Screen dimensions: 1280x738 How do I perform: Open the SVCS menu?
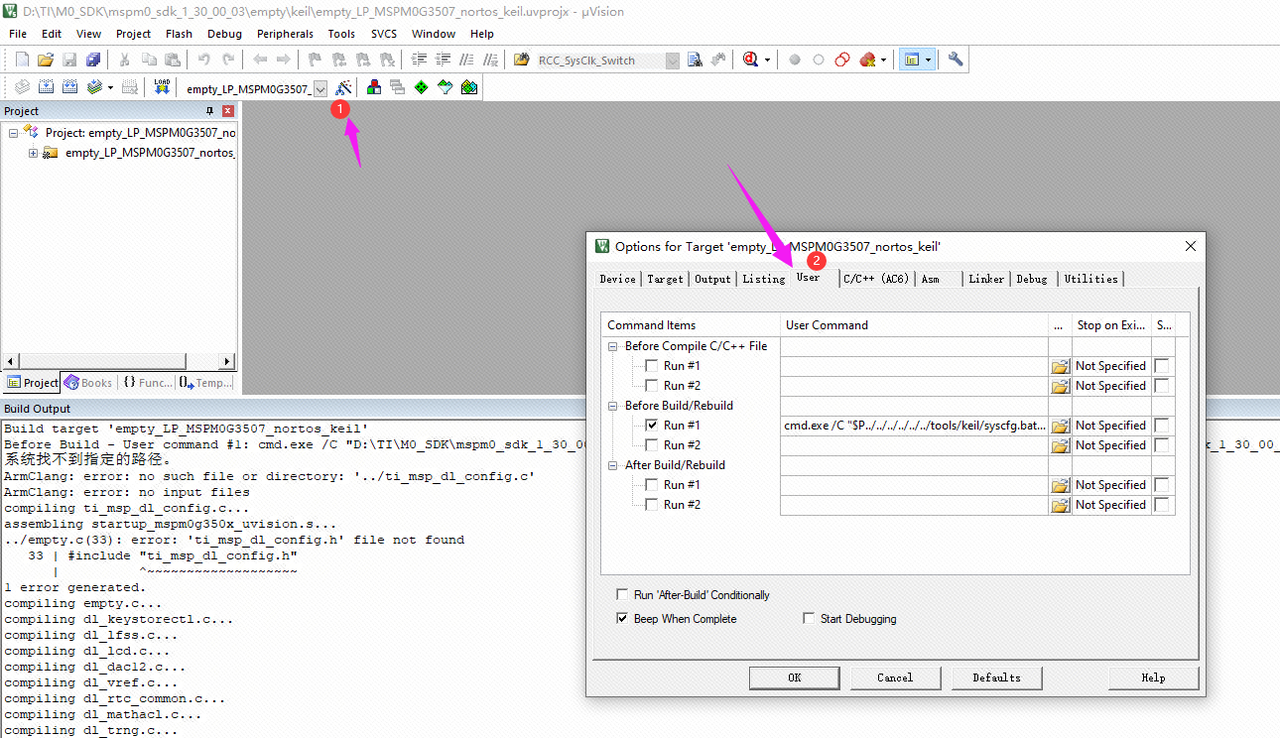point(384,33)
